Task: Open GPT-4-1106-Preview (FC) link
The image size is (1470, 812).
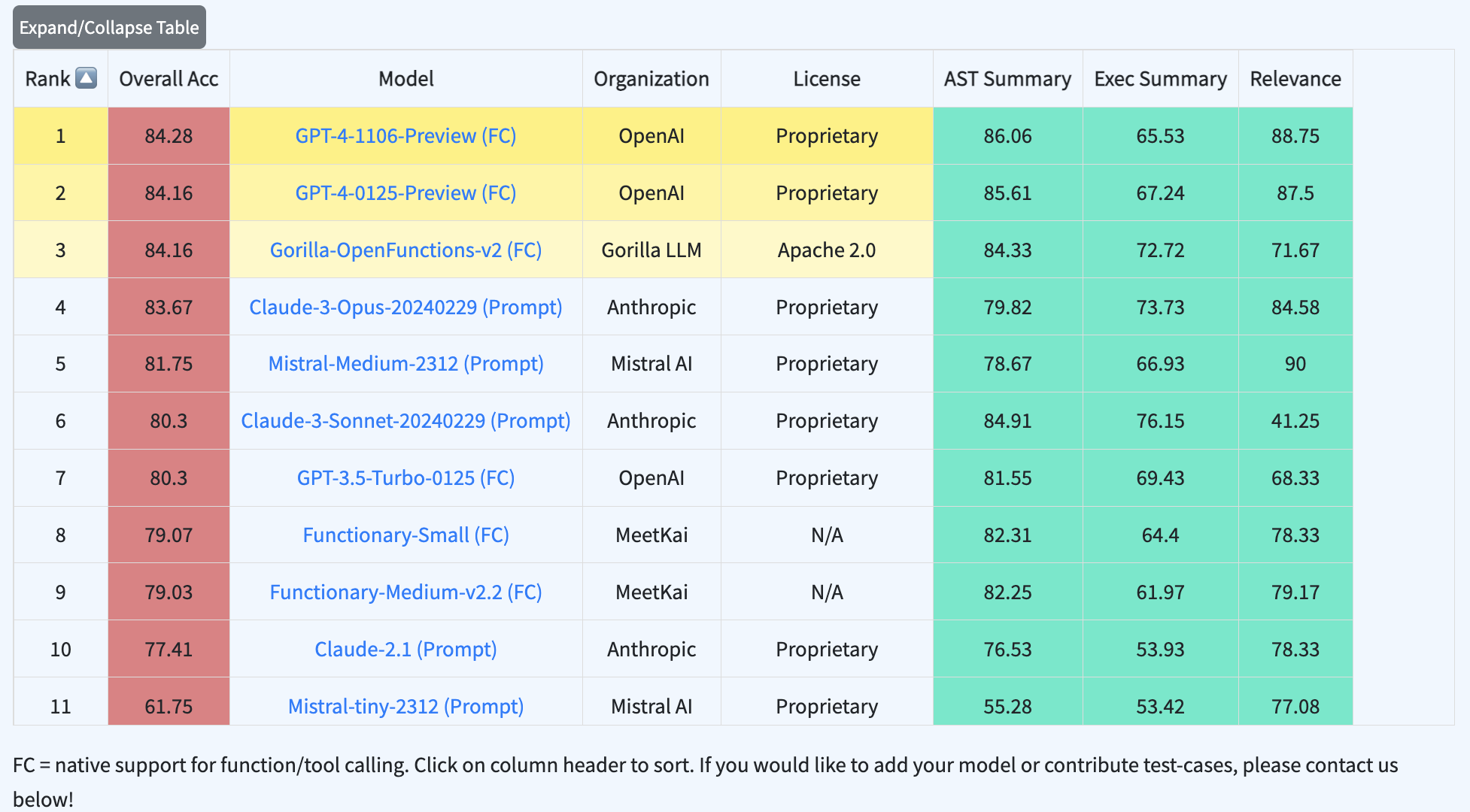Action: point(405,136)
